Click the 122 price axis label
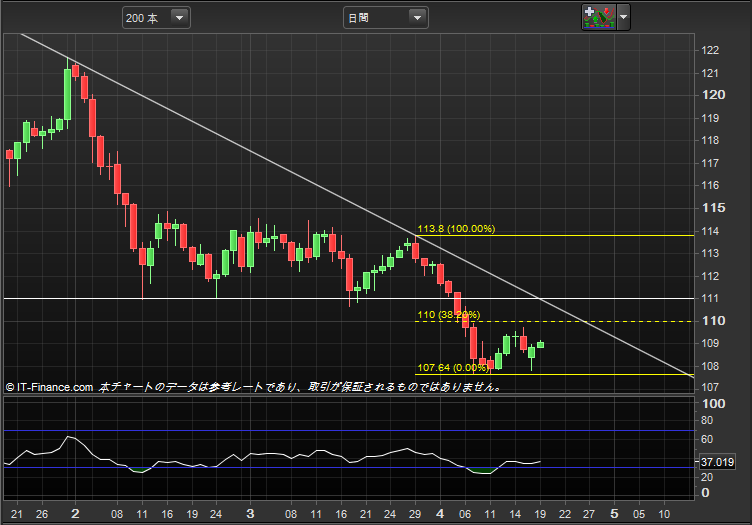Viewport: 752px width, 525px height. coord(710,50)
